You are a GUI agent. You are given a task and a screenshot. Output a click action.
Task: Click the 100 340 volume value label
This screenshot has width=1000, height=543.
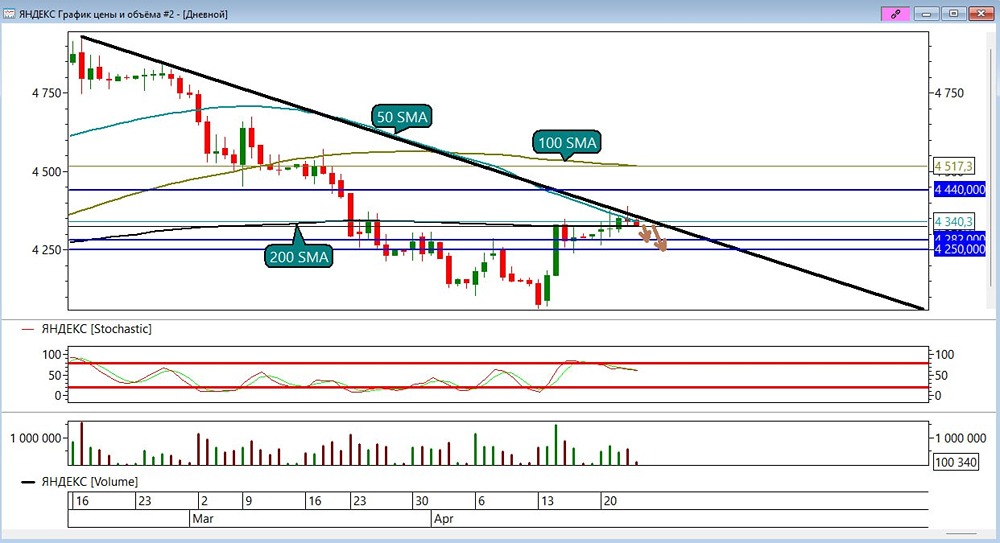pyautogui.click(x=955, y=462)
